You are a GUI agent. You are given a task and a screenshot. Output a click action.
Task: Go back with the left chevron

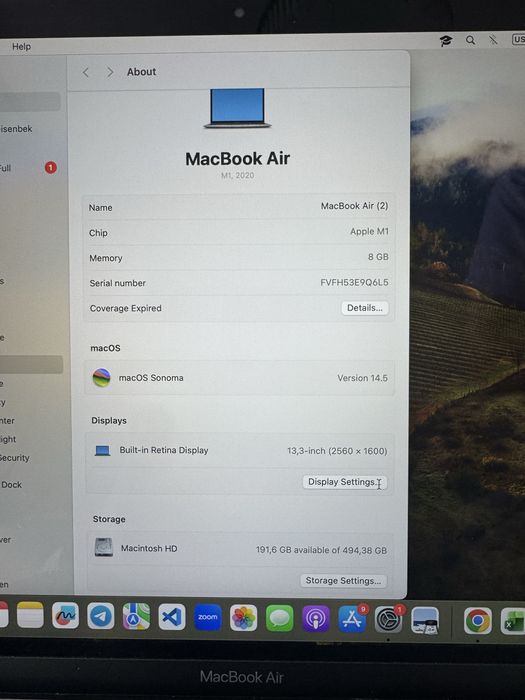[86, 72]
